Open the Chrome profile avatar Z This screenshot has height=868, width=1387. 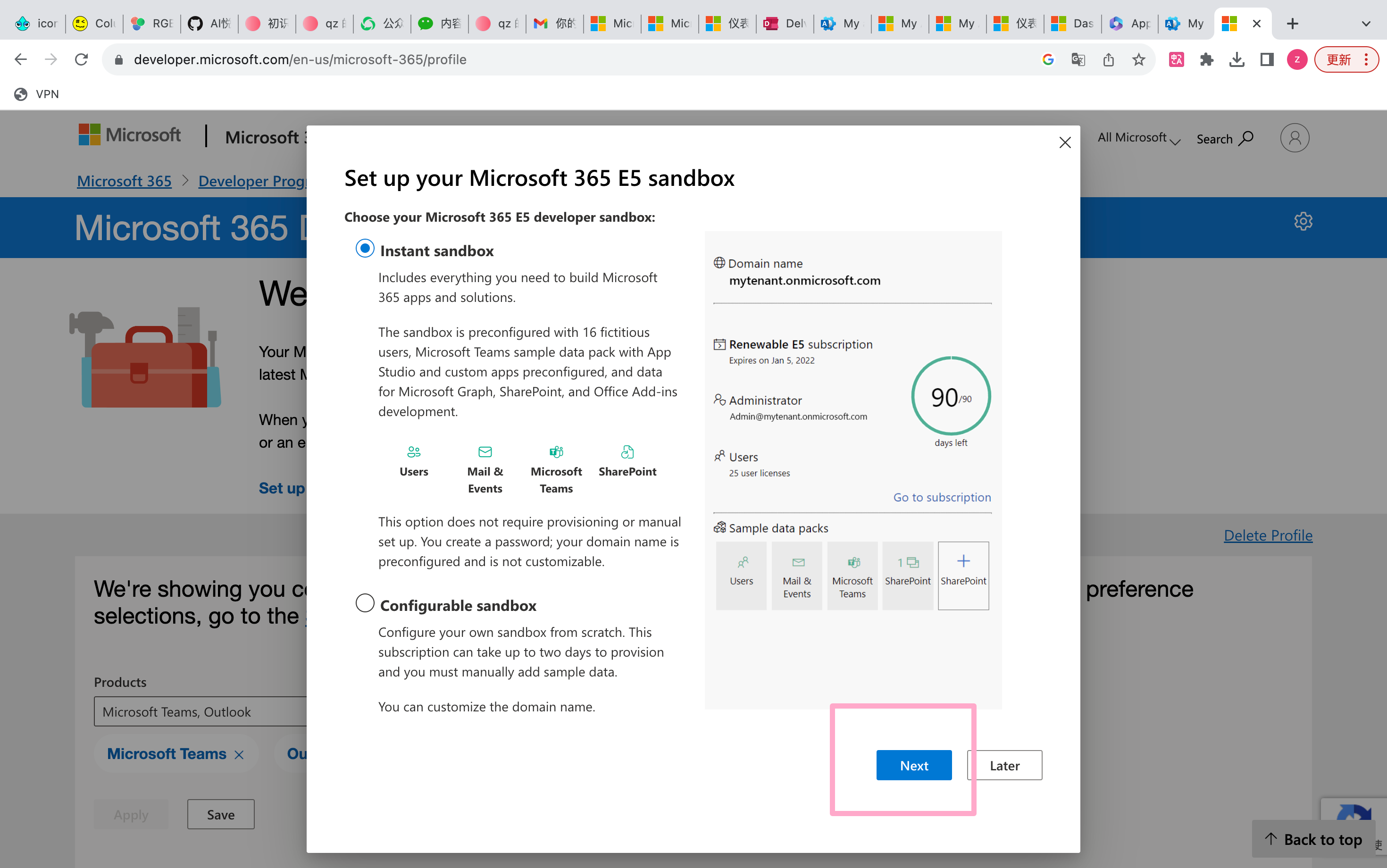click(1297, 59)
